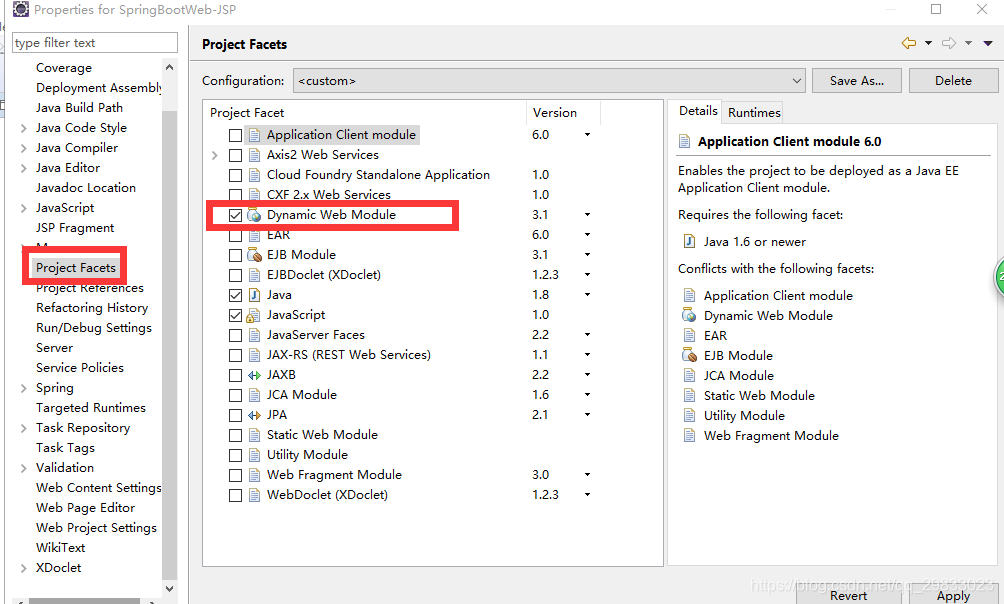Click the type filter text field

[x=95, y=43]
